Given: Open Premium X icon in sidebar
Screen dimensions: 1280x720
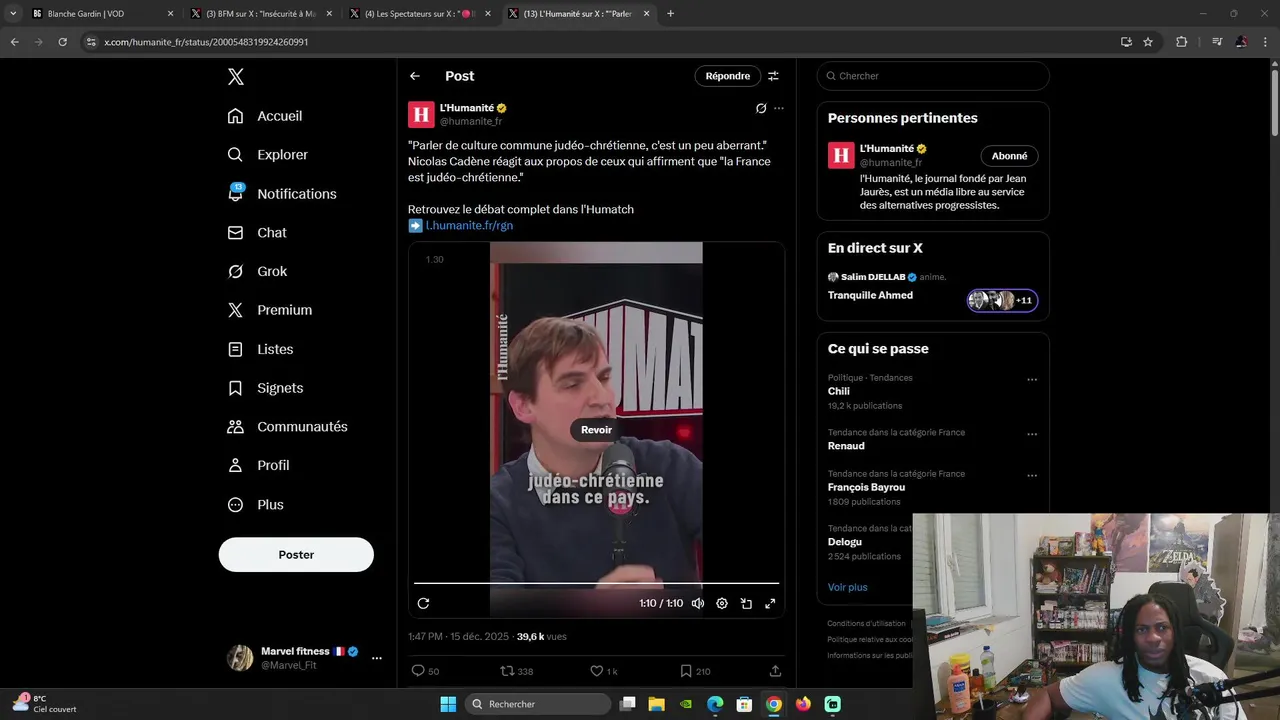Looking at the screenshot, I should click(x=235, y=310).
